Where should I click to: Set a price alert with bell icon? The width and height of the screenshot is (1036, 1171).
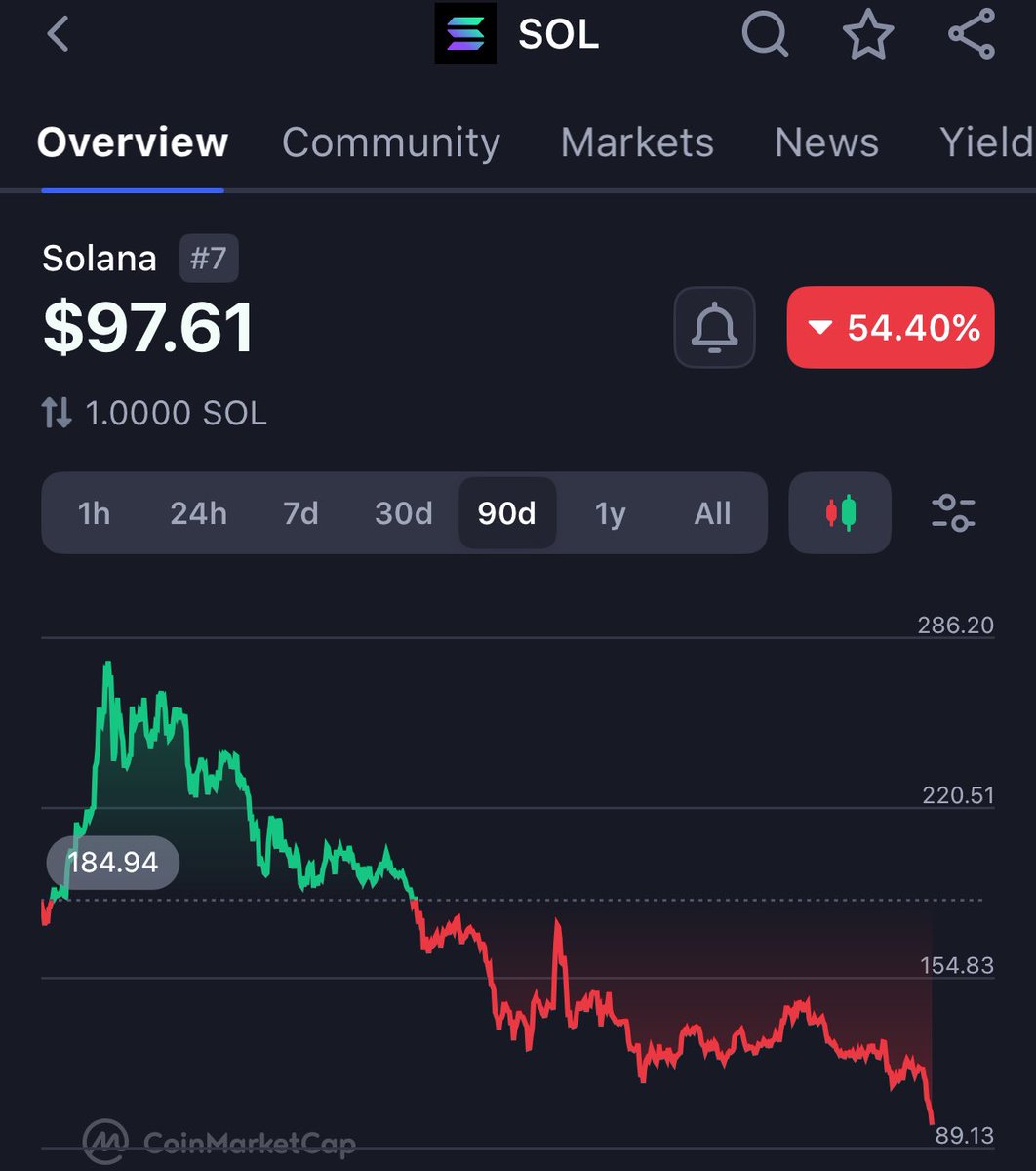714,328
